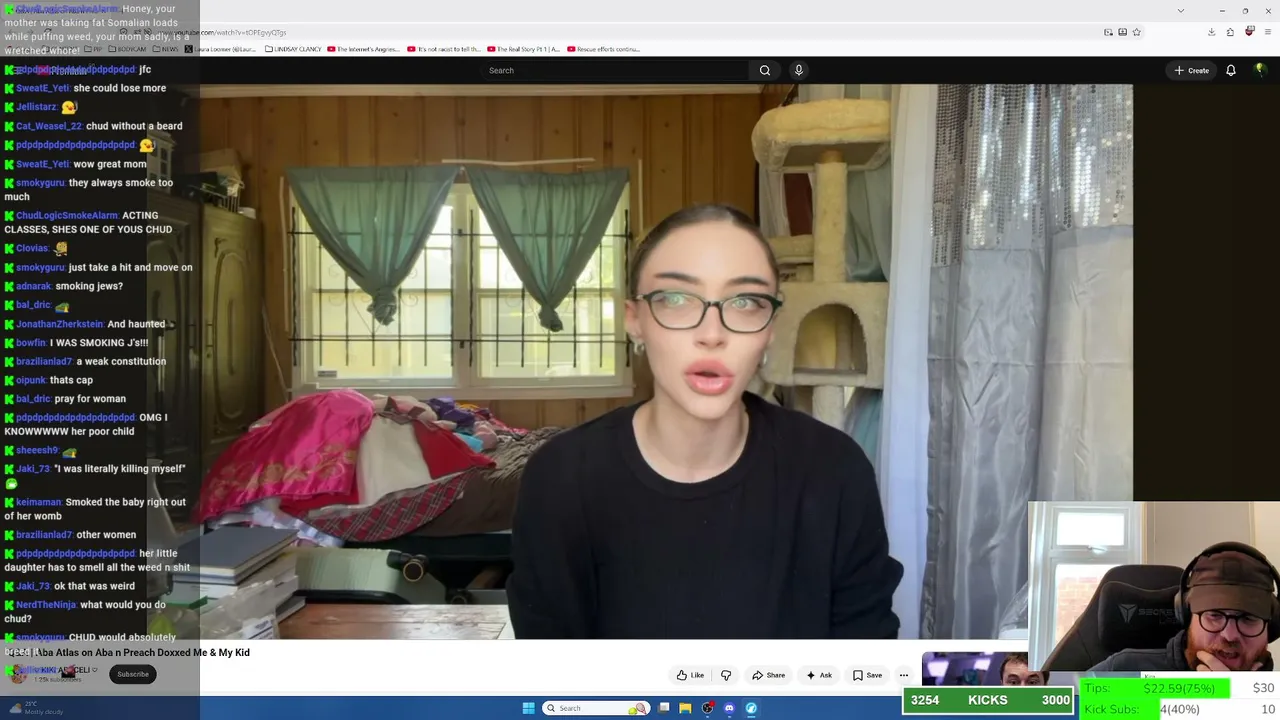Dislike the video with thumbs-down
The height and width of the screenshot is (720, 1280).
tap(726, 675)
